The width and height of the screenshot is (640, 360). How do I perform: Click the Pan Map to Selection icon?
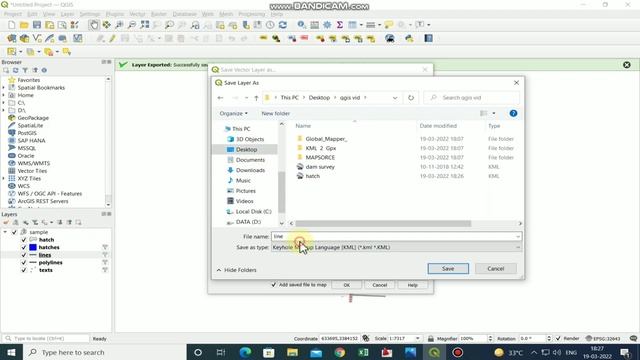click(107, 25)
